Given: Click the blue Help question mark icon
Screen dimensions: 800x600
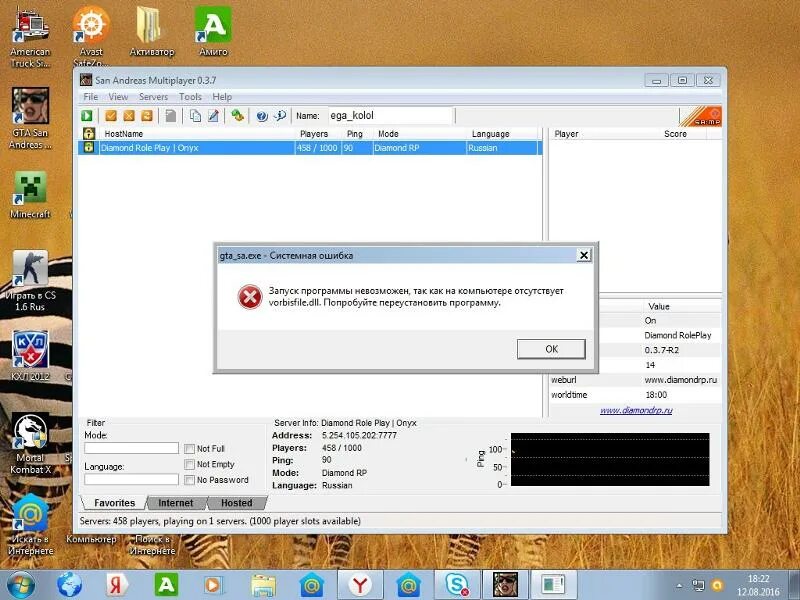Looking at the screenshot, I should click(x=262, y=116).
